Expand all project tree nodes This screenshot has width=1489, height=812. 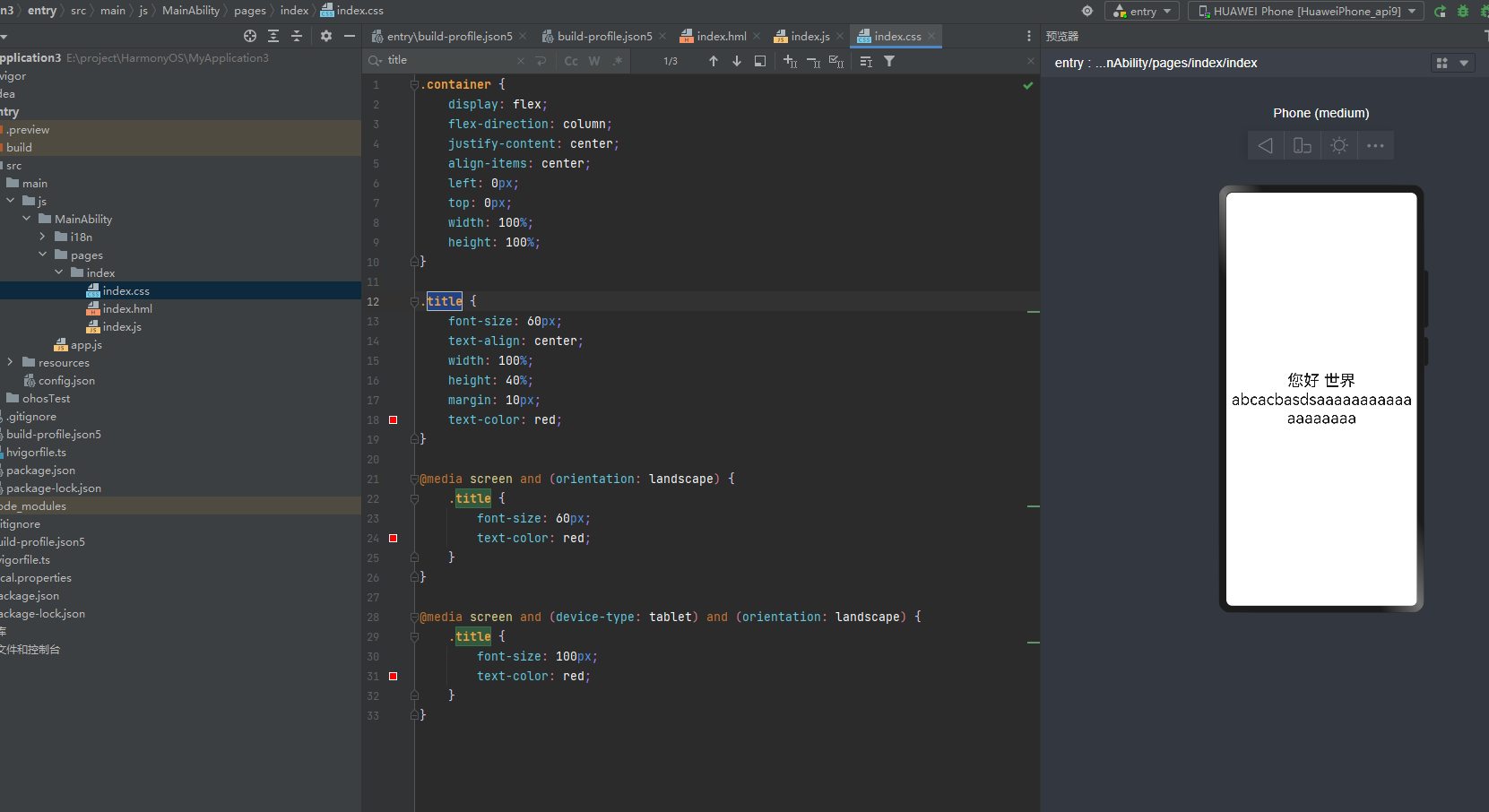pos(273,36)
